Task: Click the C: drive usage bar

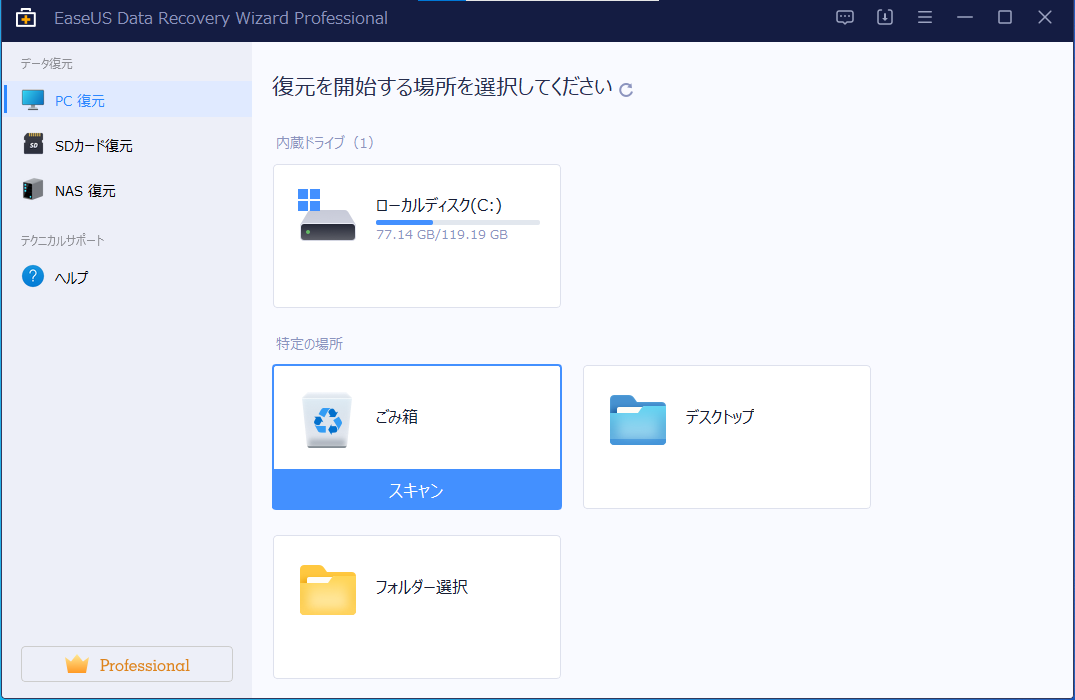Action: 458,222
